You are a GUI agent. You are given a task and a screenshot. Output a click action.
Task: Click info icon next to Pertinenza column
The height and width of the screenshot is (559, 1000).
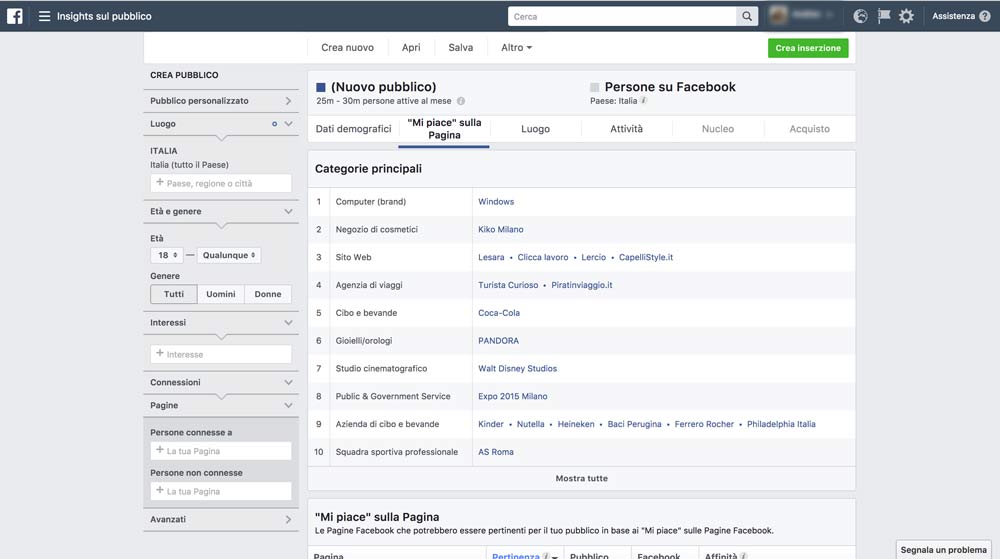[546, 556]
